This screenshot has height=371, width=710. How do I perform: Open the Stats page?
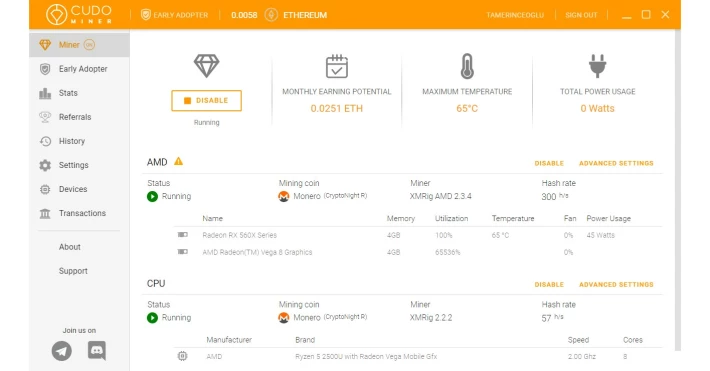(x=79, y=93)
